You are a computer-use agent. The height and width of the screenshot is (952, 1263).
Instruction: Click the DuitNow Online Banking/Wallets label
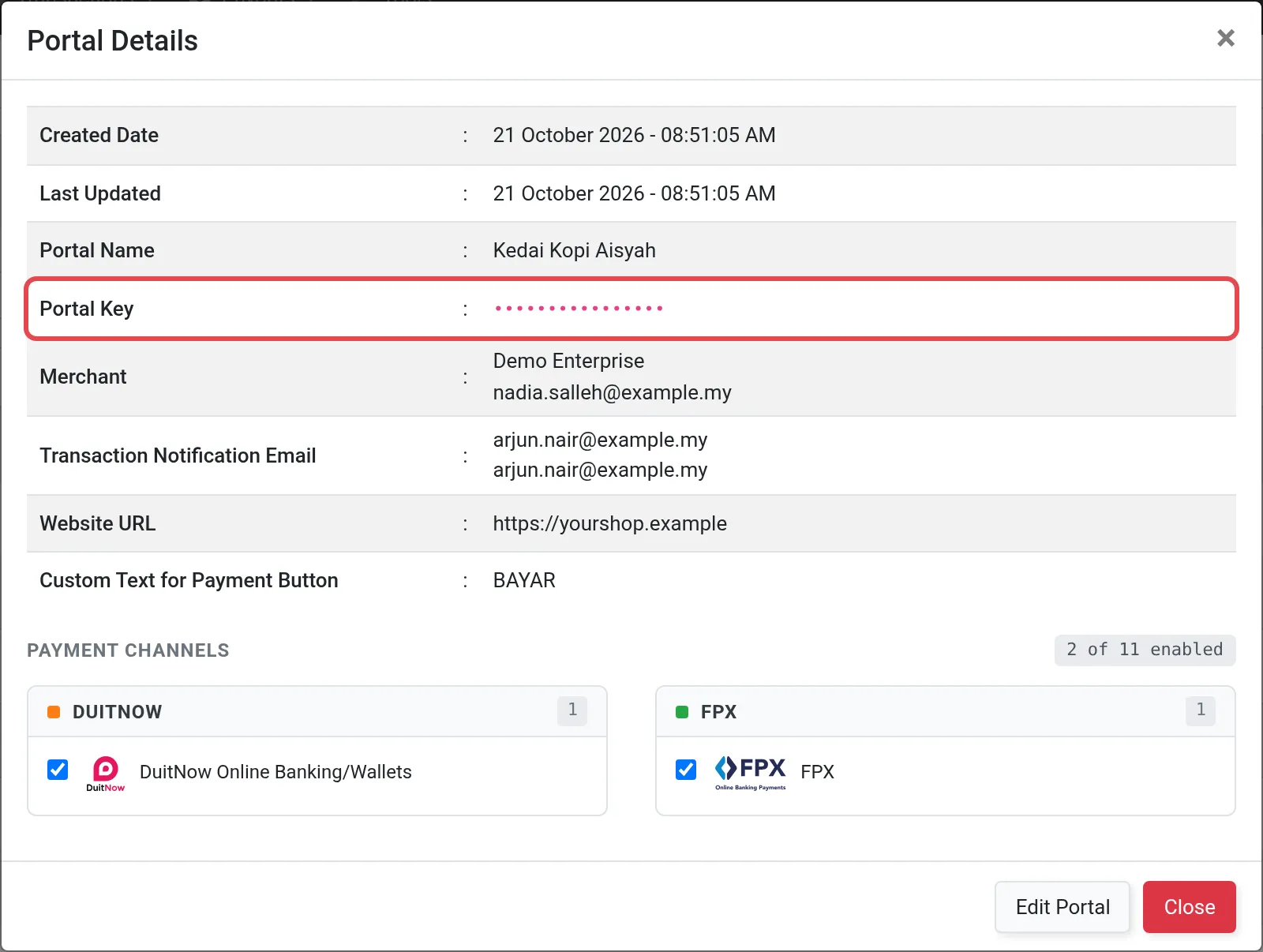[275, 772]
